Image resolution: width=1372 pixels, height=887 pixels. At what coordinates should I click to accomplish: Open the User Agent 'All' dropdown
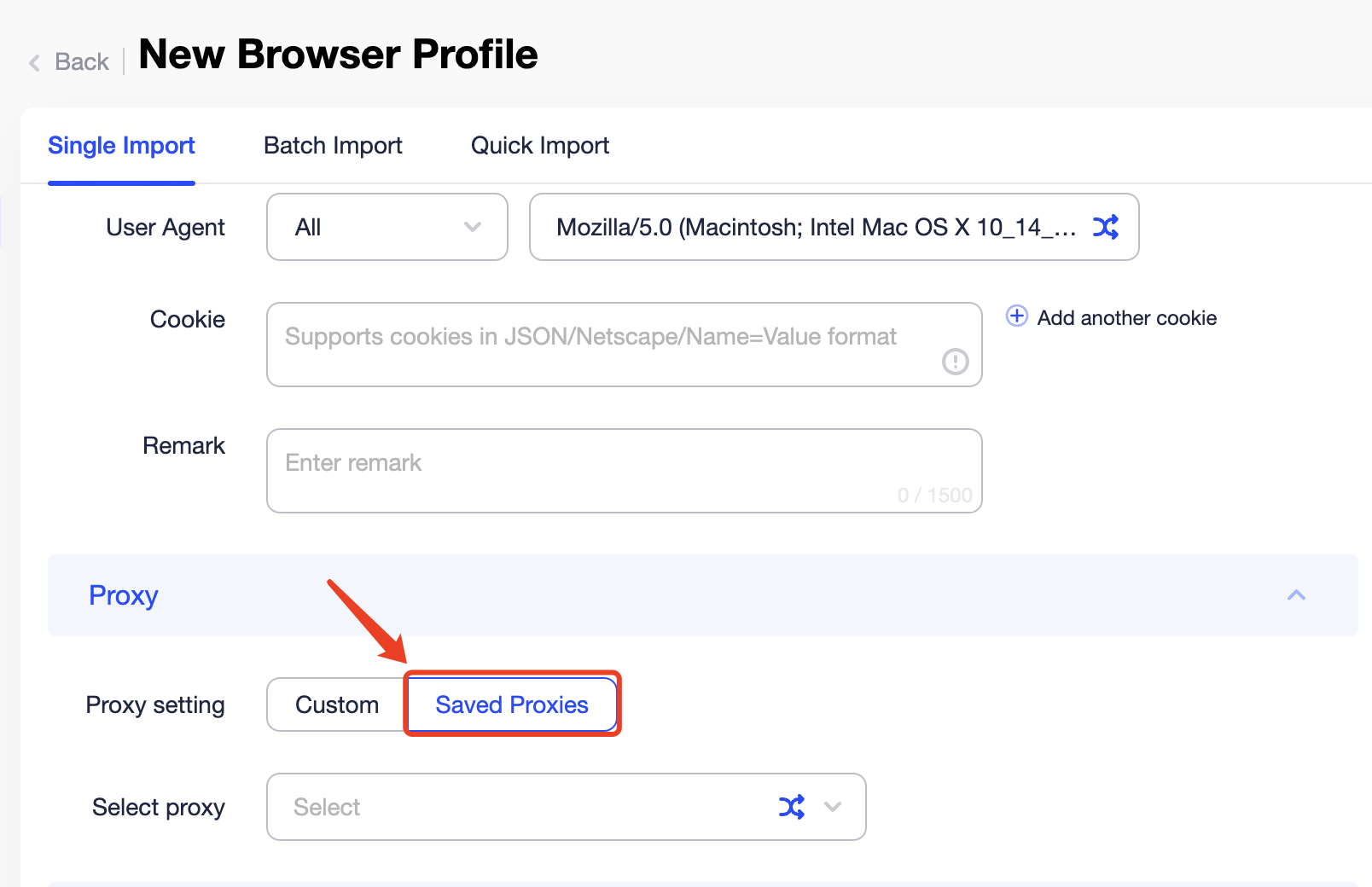point(387,227)
